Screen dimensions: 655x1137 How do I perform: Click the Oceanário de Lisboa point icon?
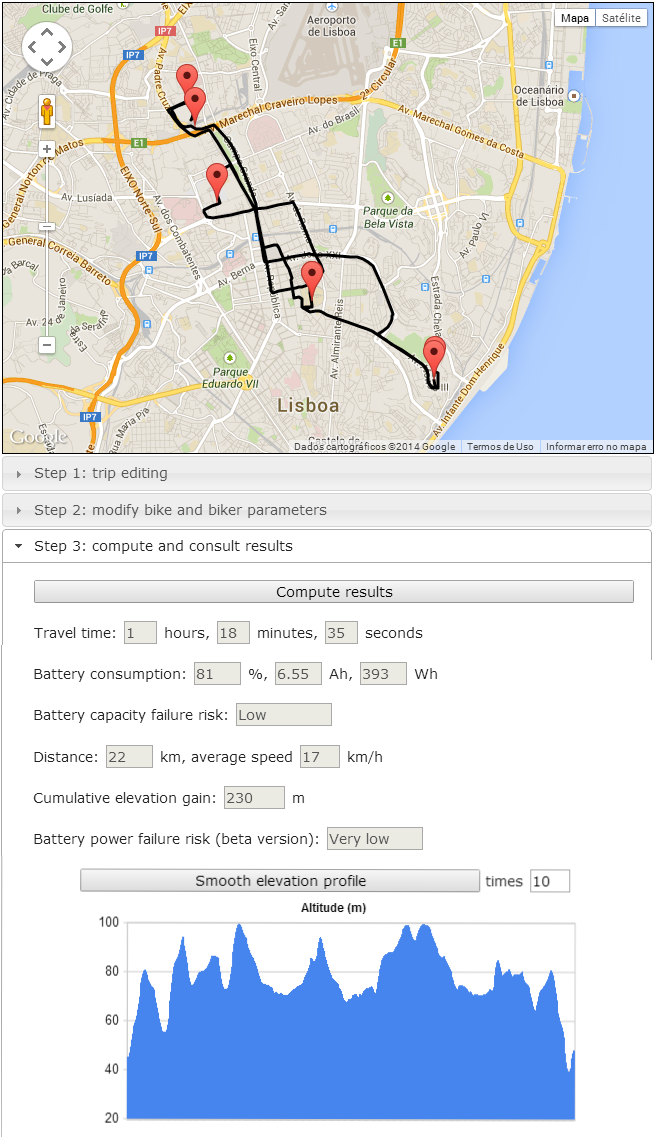pos(574,96)
